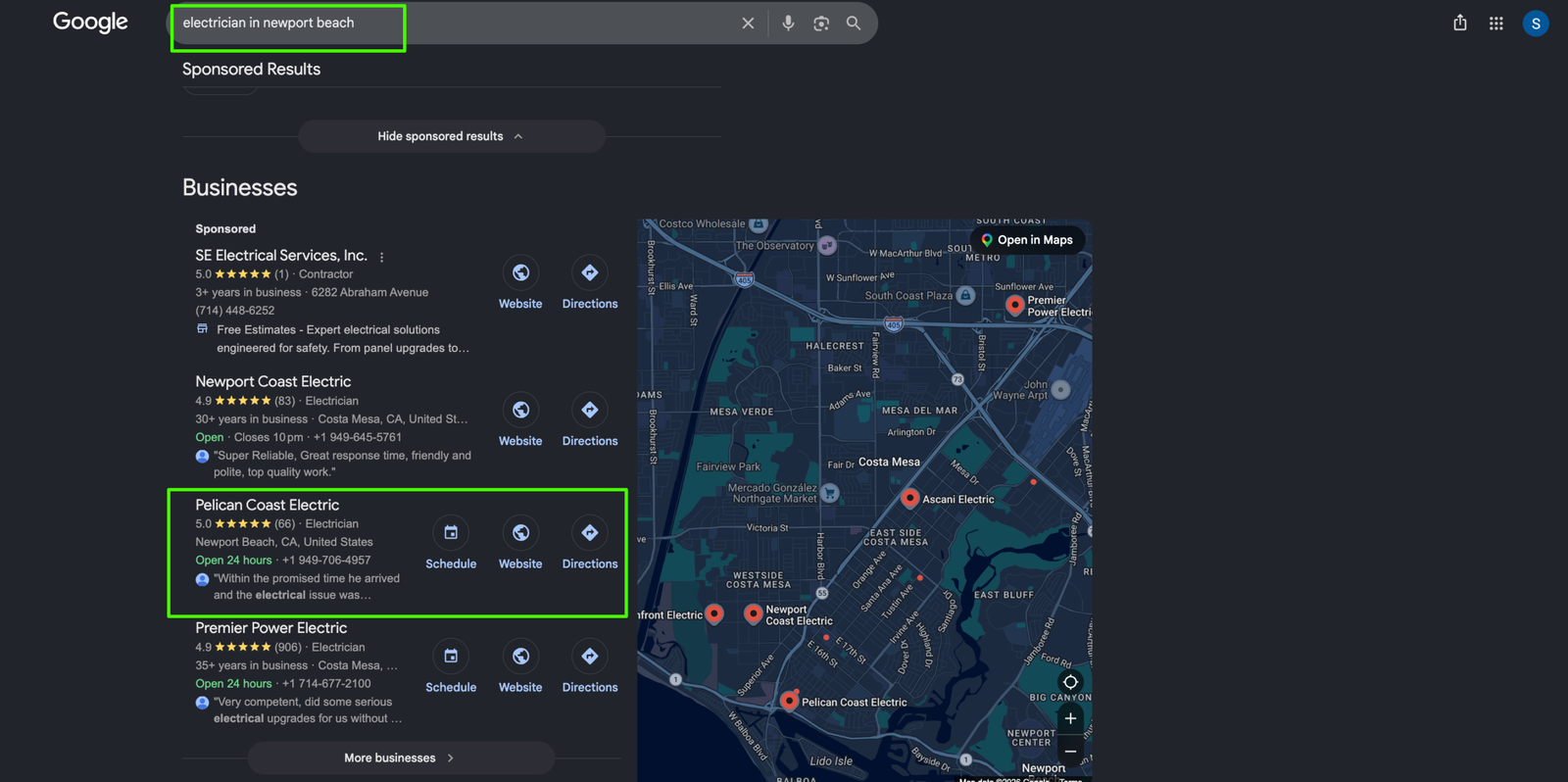Viewport: 1568px width, 782px height.
Task: Select Ascani Electric map pin
Action: point(909,498)
